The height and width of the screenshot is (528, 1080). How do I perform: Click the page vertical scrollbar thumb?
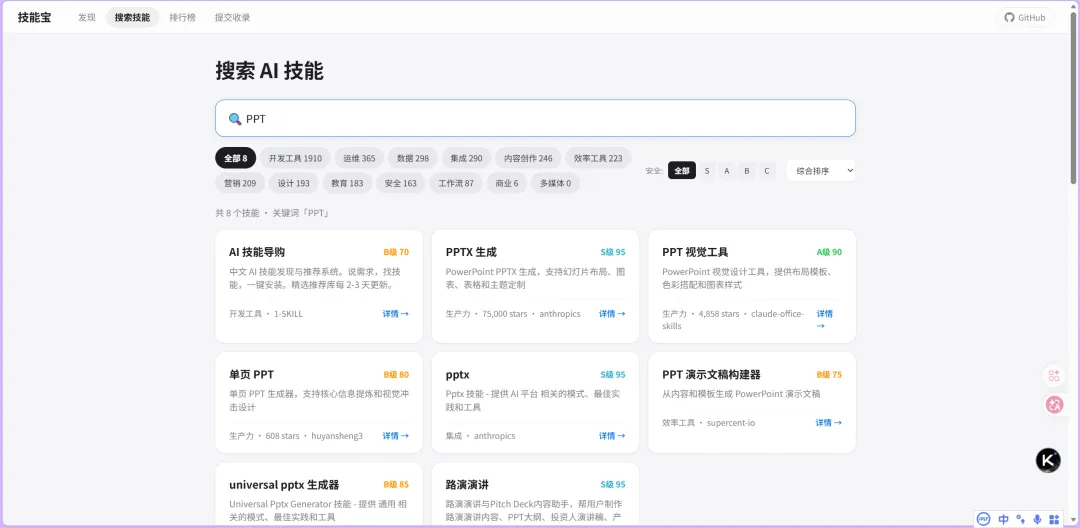point(1073,98)
